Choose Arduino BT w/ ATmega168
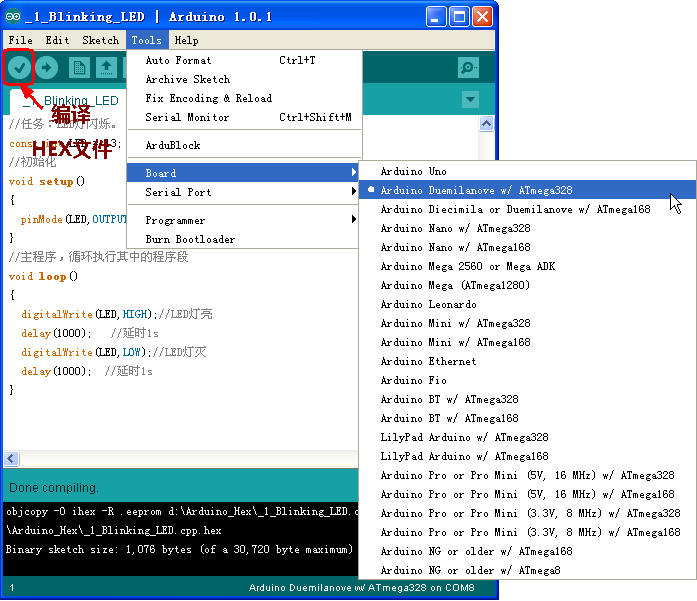 527,418
